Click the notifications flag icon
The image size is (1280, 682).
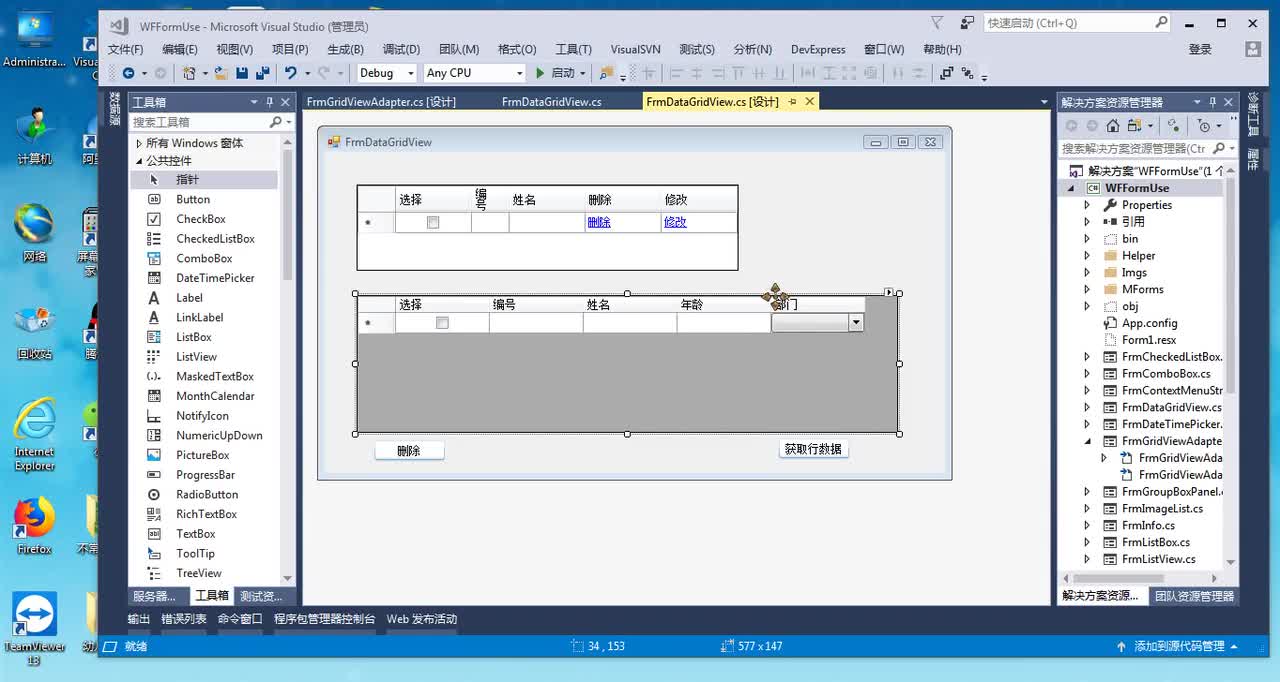tap(937, 22)
